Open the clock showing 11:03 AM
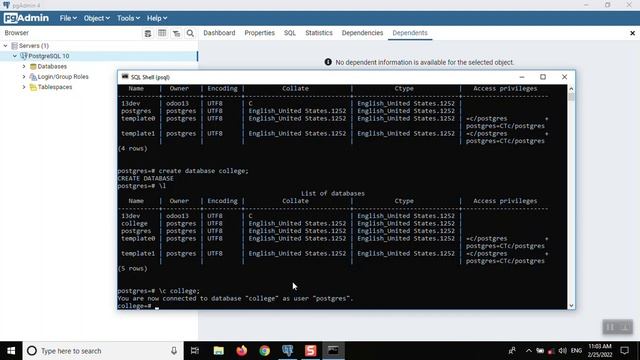640x360 pixels. pos(600,351)
